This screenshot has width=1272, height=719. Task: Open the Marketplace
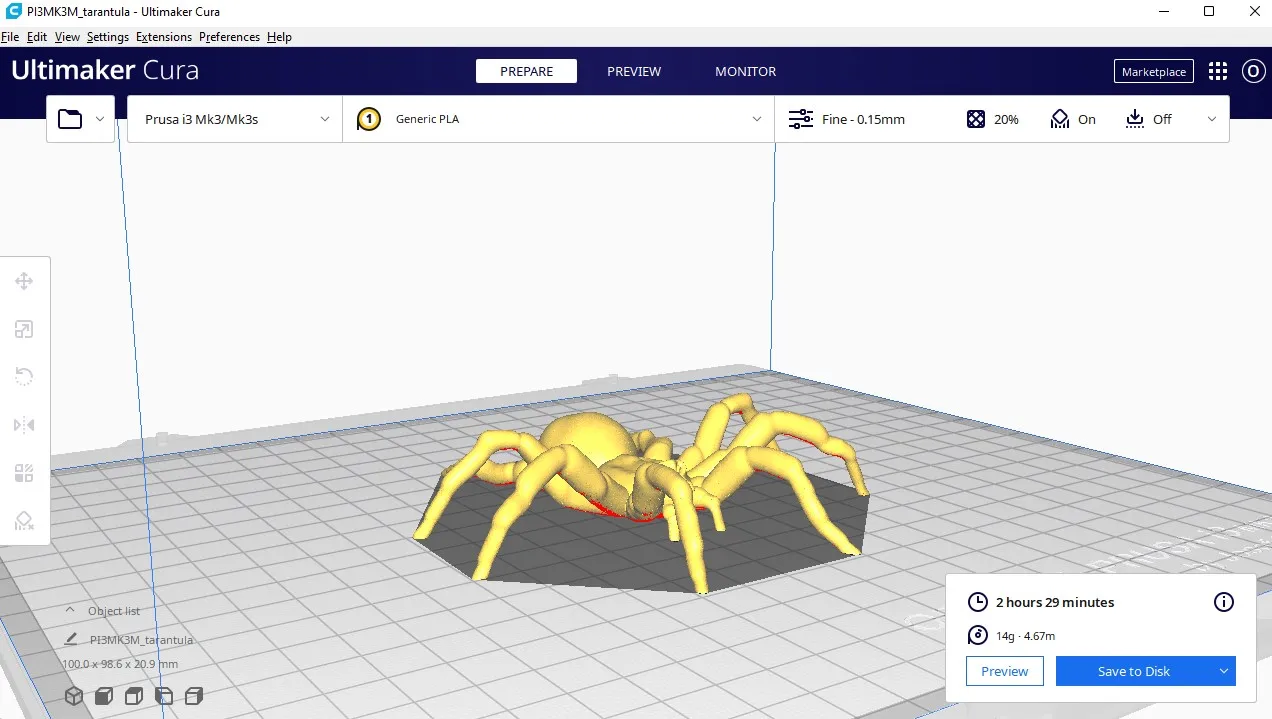[1153, 72]
